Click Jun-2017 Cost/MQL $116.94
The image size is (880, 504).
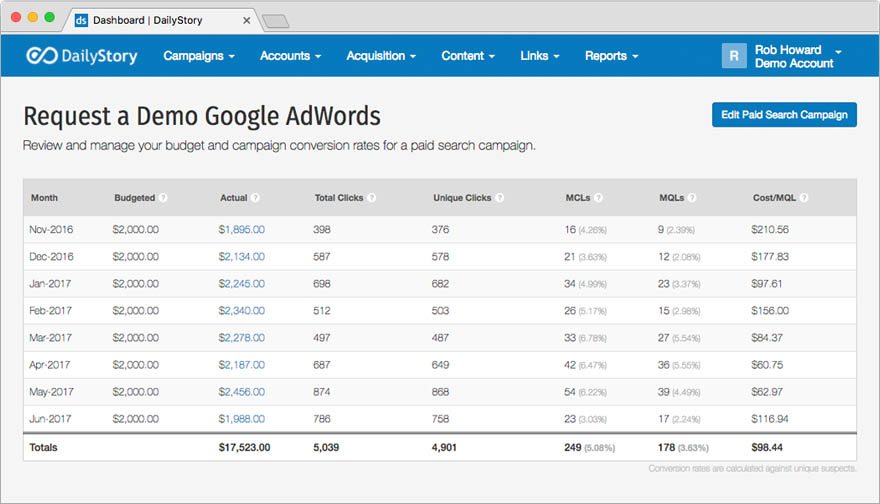pos(770,419)
